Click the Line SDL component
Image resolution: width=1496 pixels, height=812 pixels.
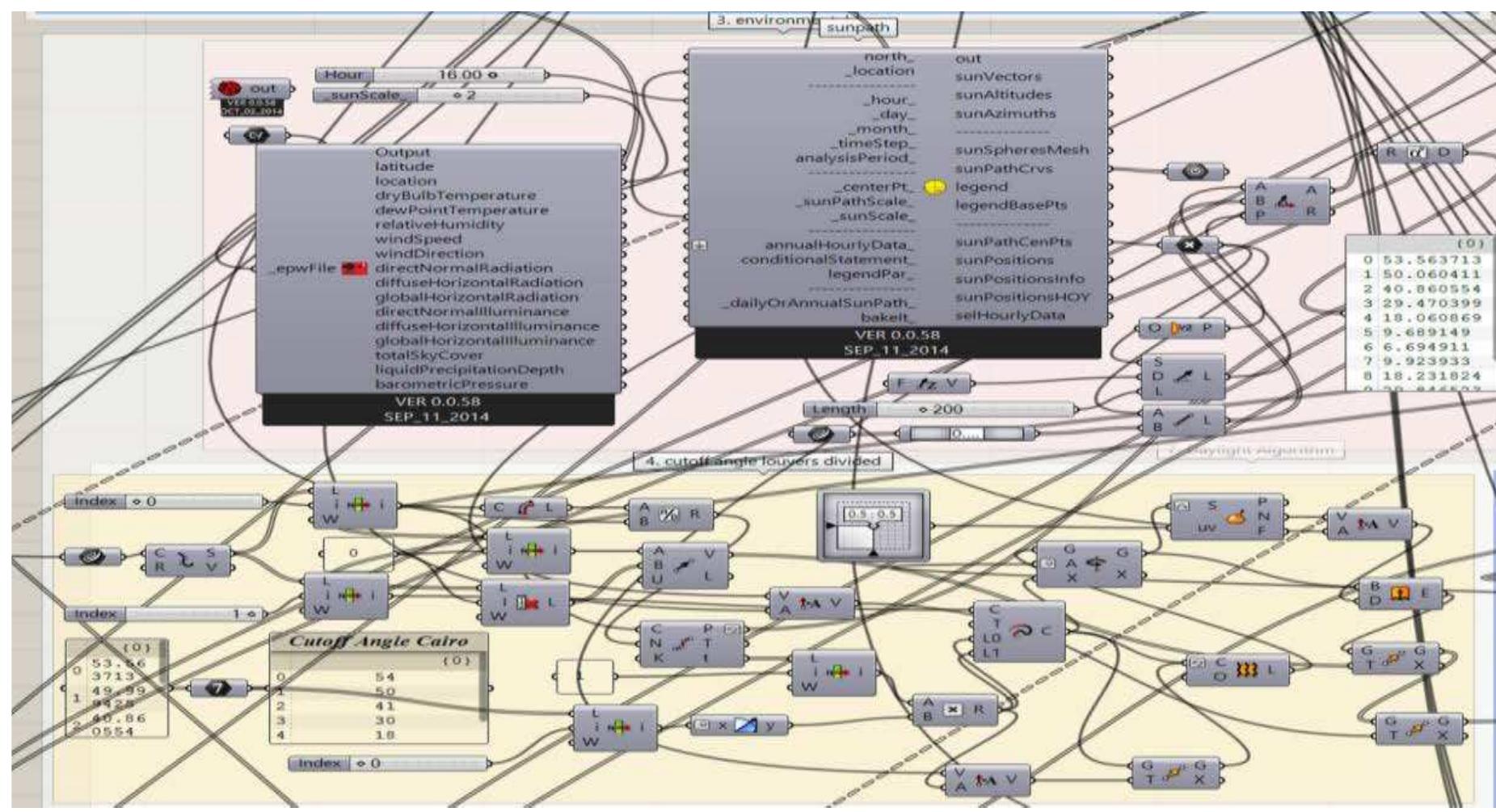tap(1183, 377)
